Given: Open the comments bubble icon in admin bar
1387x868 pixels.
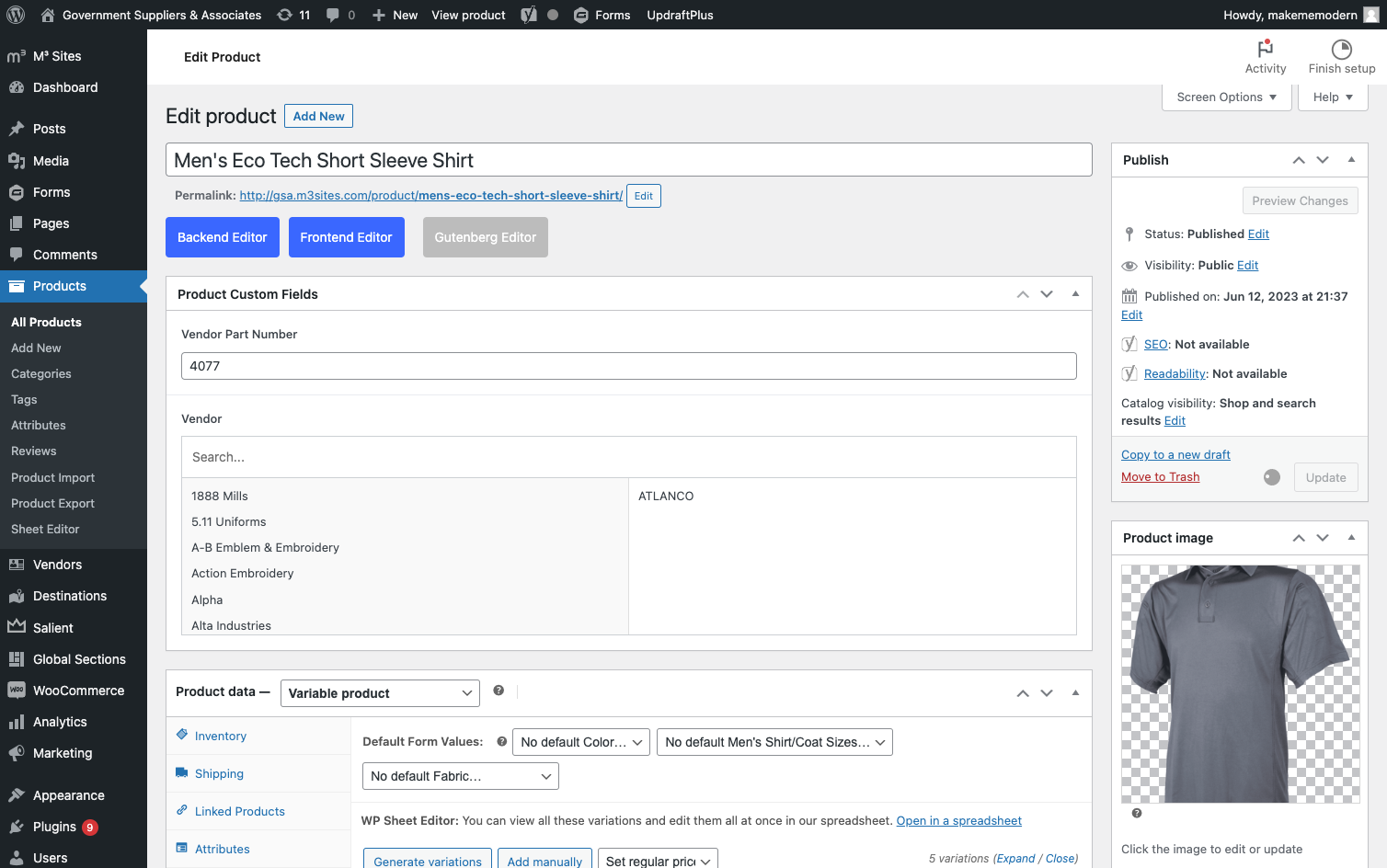Looking at the screenshot, I should [x=333, y=15].
